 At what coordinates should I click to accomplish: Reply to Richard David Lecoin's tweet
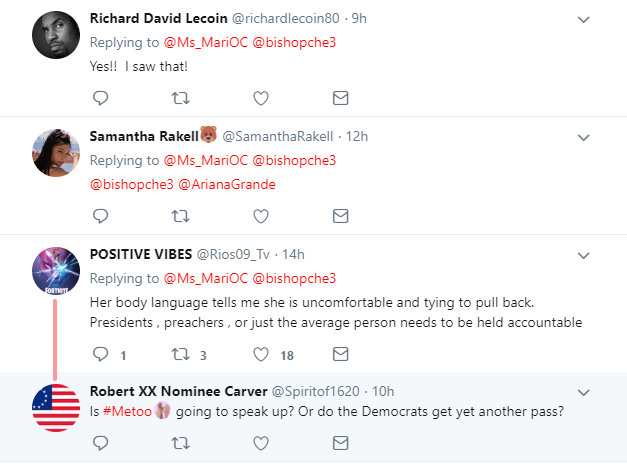[100, 98]
